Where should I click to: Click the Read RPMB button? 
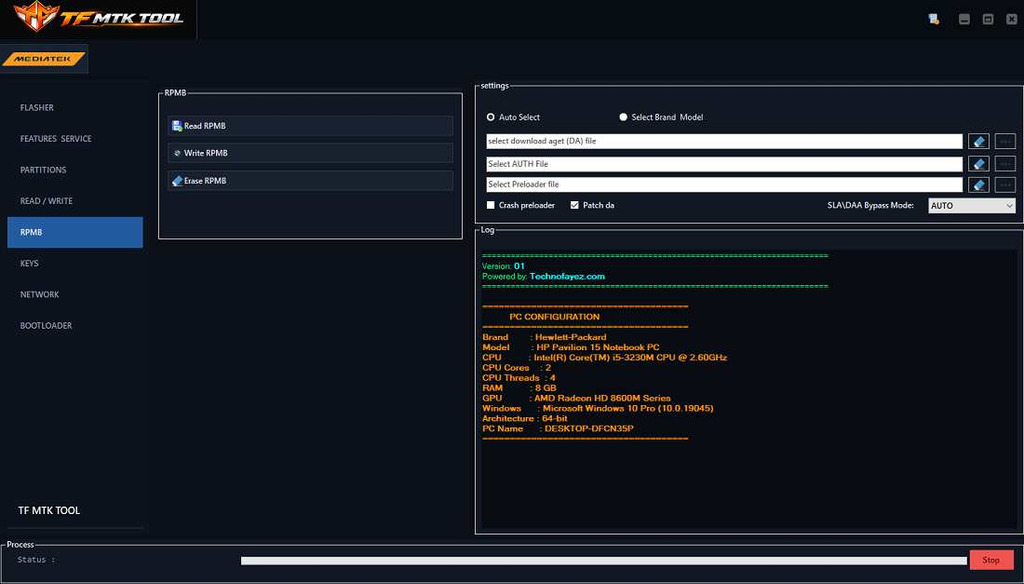(310, 126)
